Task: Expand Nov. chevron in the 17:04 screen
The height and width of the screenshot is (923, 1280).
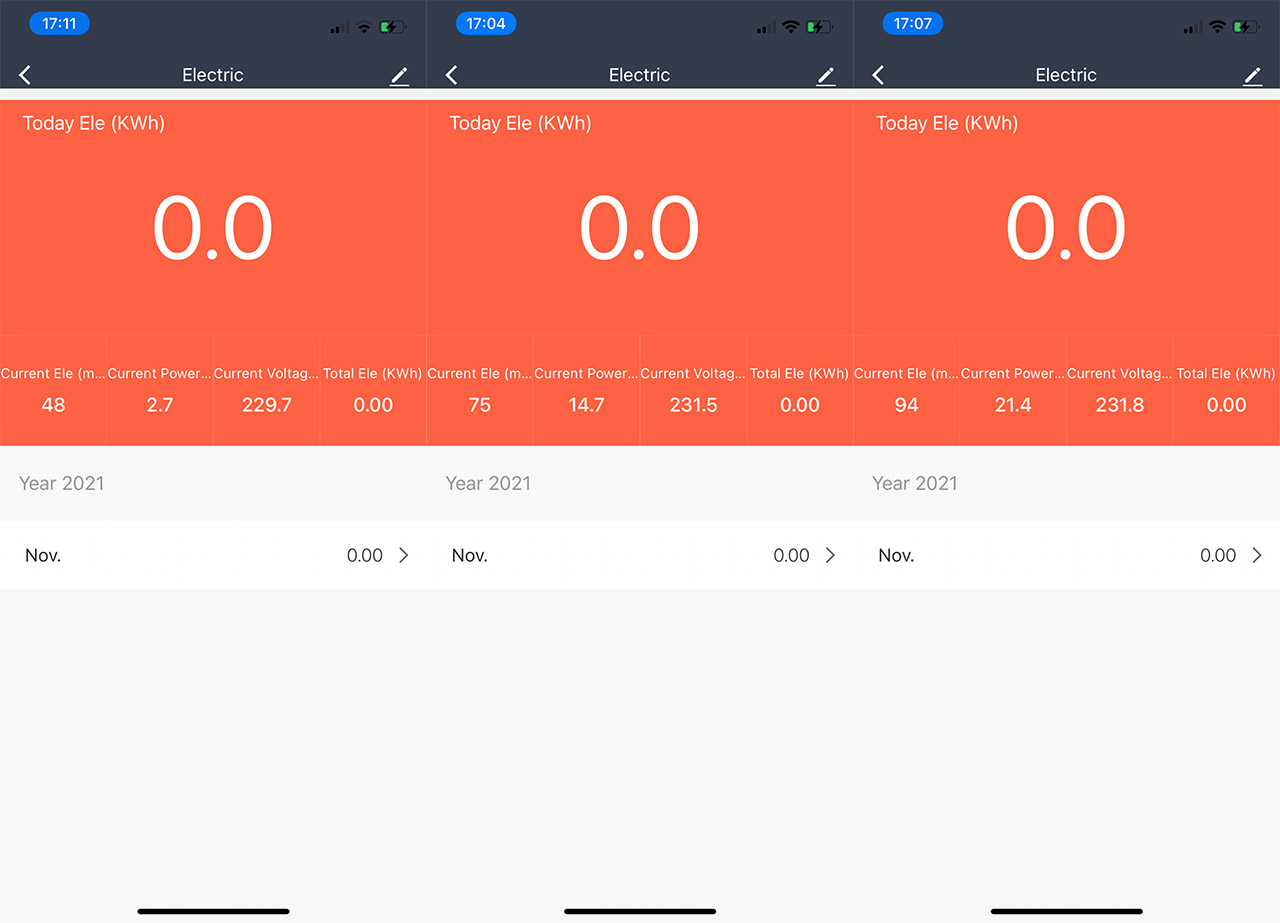Action: pyautogui.click(x=830, y=555)
